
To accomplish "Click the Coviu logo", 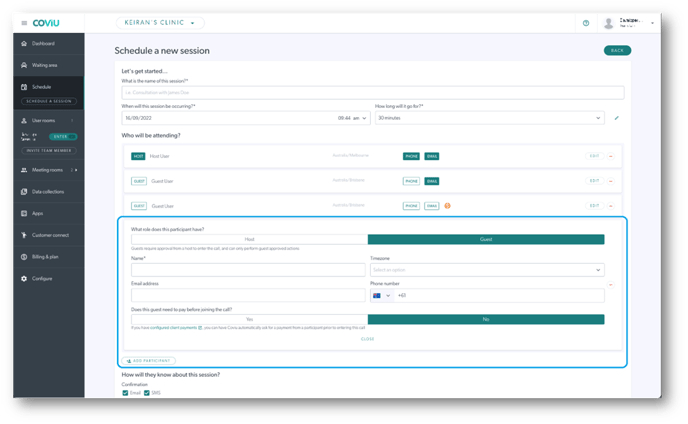I will [x=46, y=23].
